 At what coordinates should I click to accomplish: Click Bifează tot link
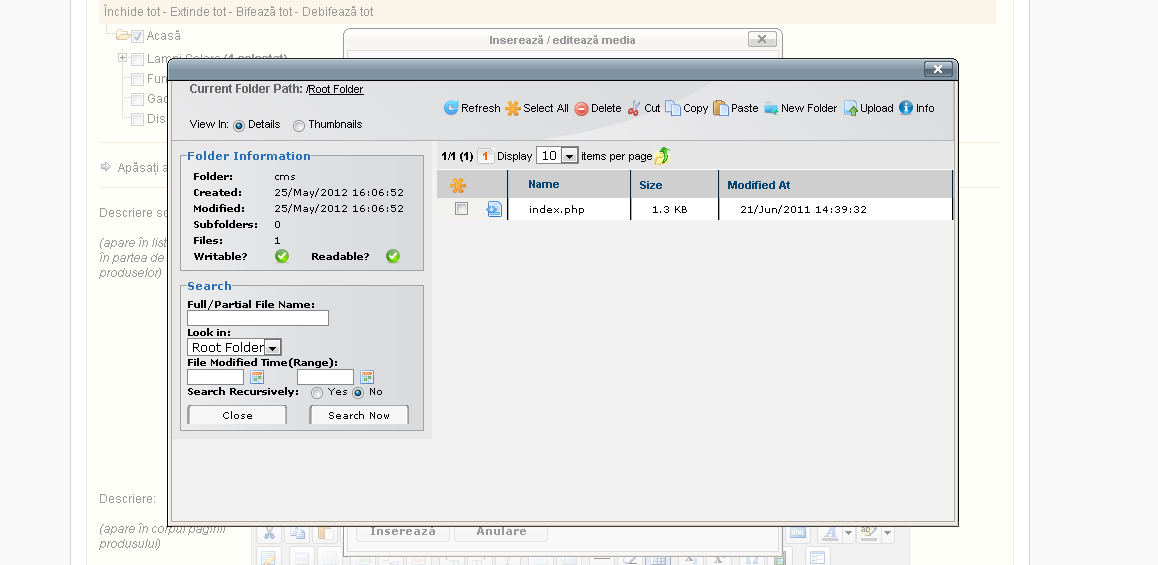click(x=264, y=12)
